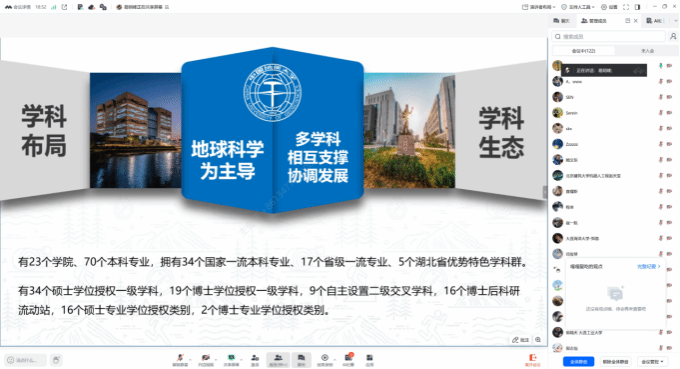Click the search members input field
Screen dimensions: 680x369
coord(608,36)
